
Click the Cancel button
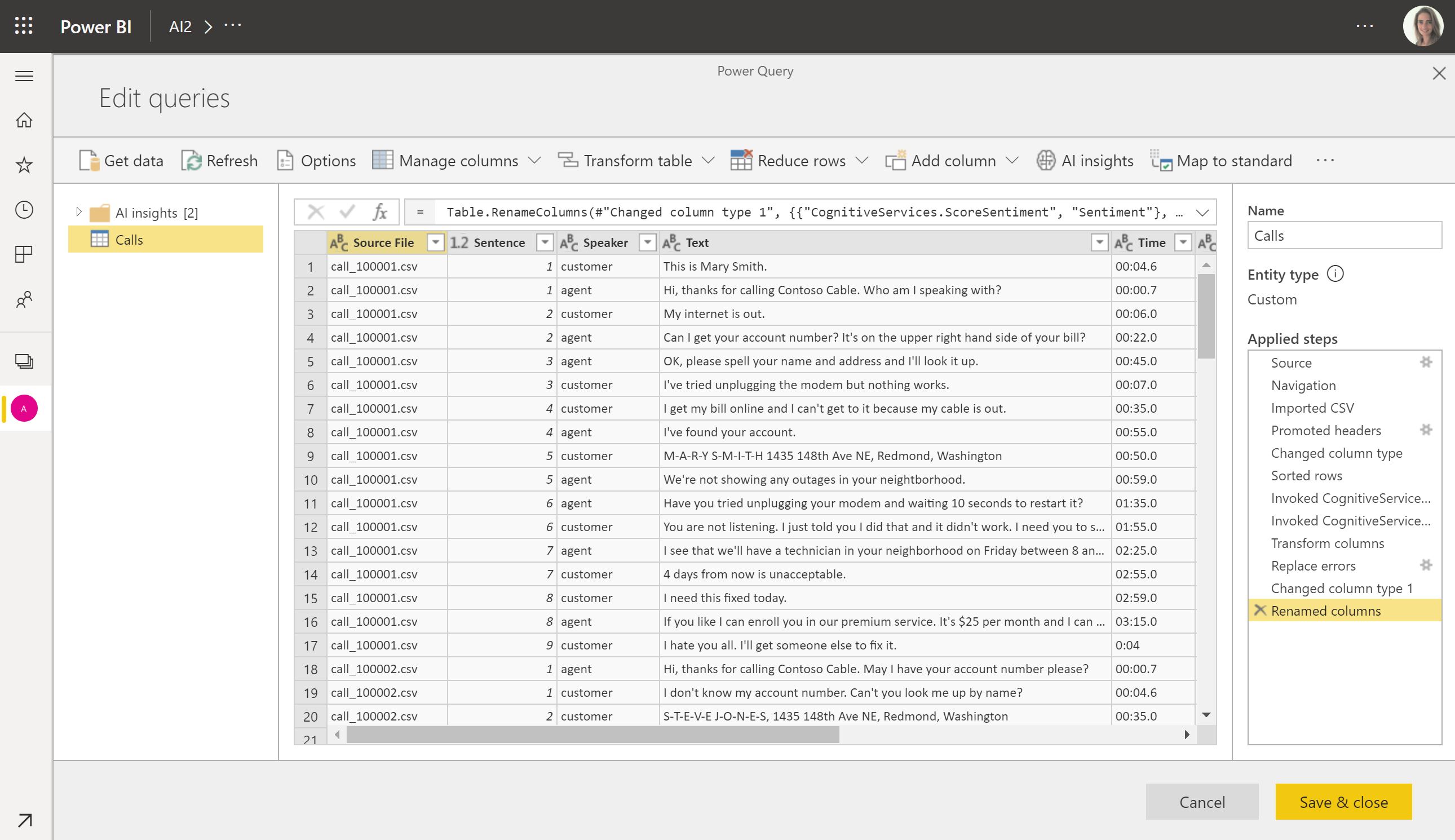[x=1202, y=801]
